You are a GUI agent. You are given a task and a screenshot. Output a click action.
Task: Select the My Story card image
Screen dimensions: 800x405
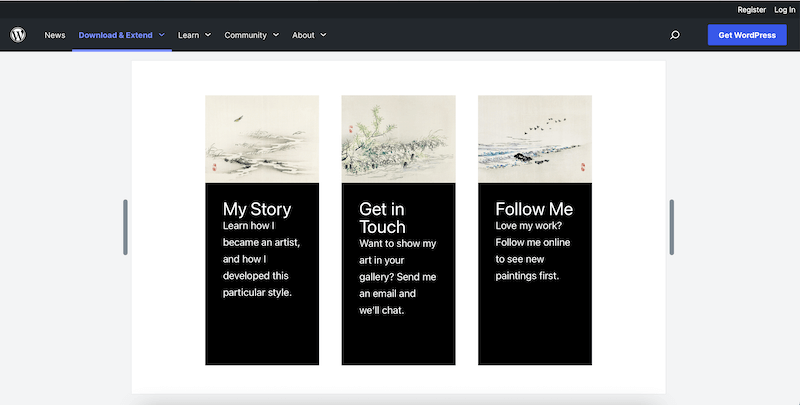(262, 139)
